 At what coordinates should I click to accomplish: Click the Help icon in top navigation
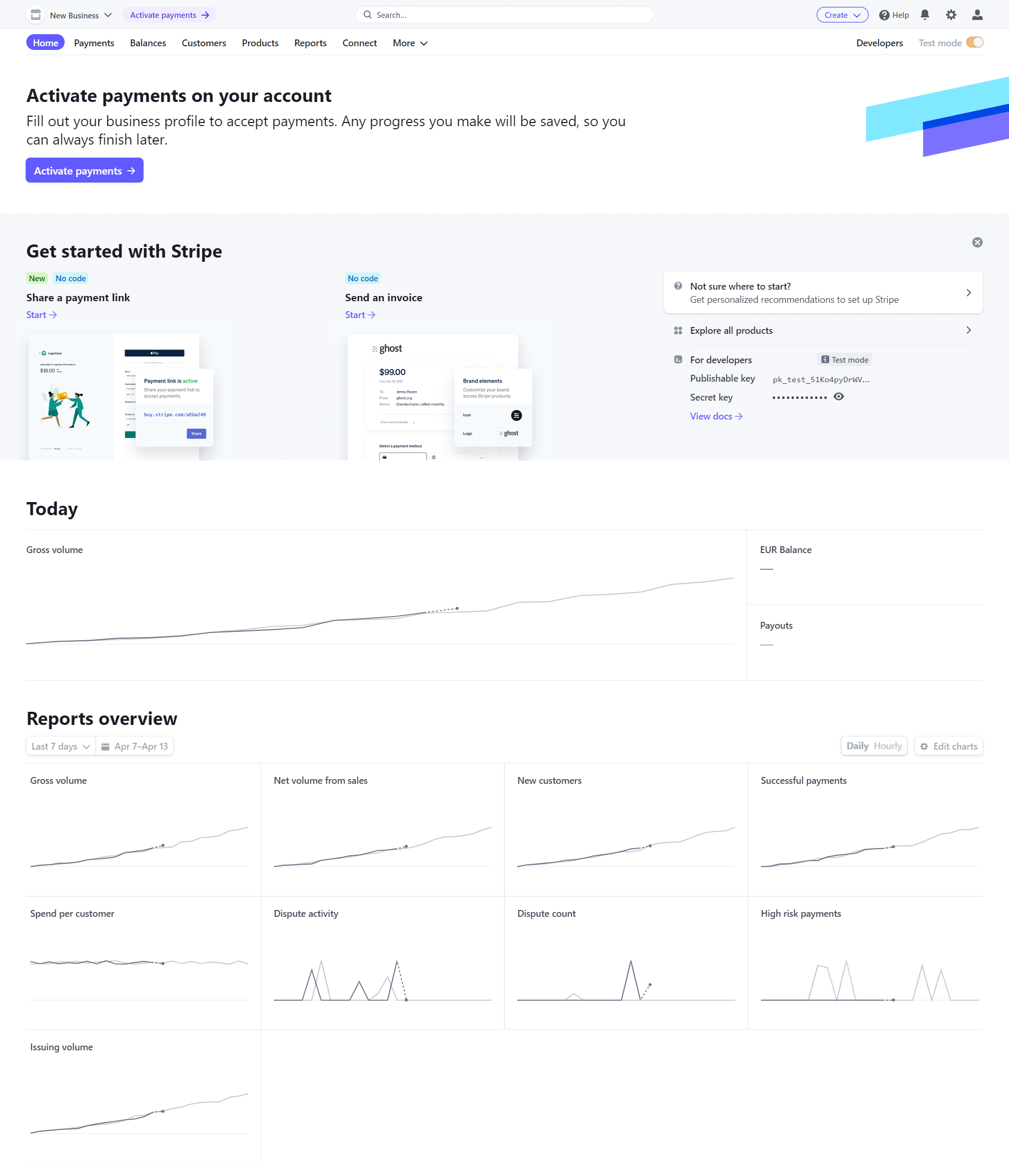[x=885, y=15]
